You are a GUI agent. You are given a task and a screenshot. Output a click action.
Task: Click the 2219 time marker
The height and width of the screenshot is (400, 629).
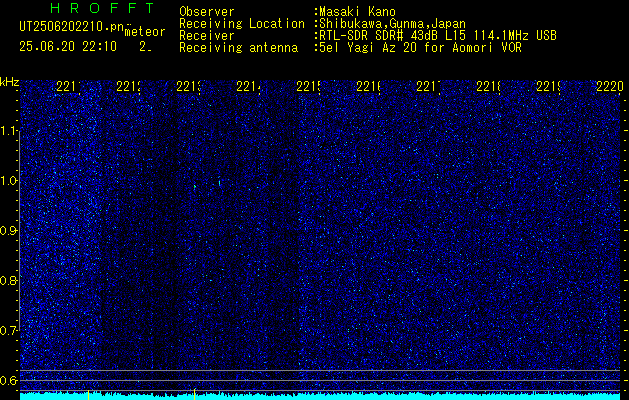(548, 86)
